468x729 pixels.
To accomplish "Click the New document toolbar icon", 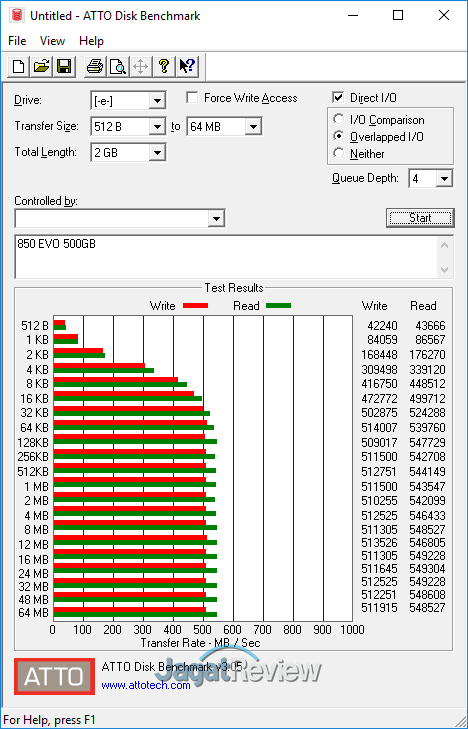I will (19, 66).
